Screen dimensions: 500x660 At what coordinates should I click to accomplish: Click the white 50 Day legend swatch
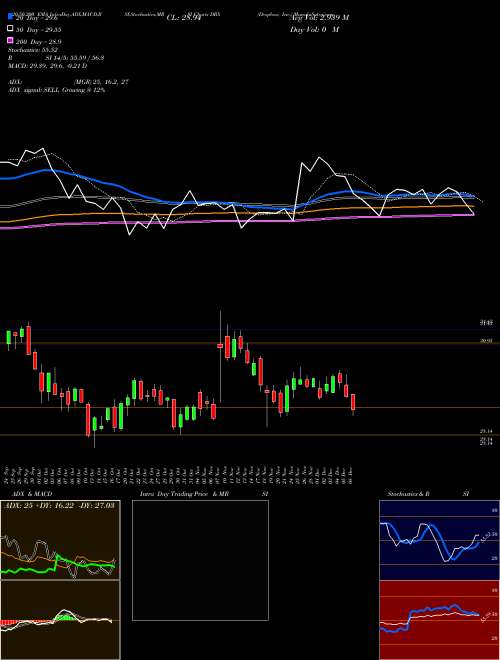coord(10,29)
